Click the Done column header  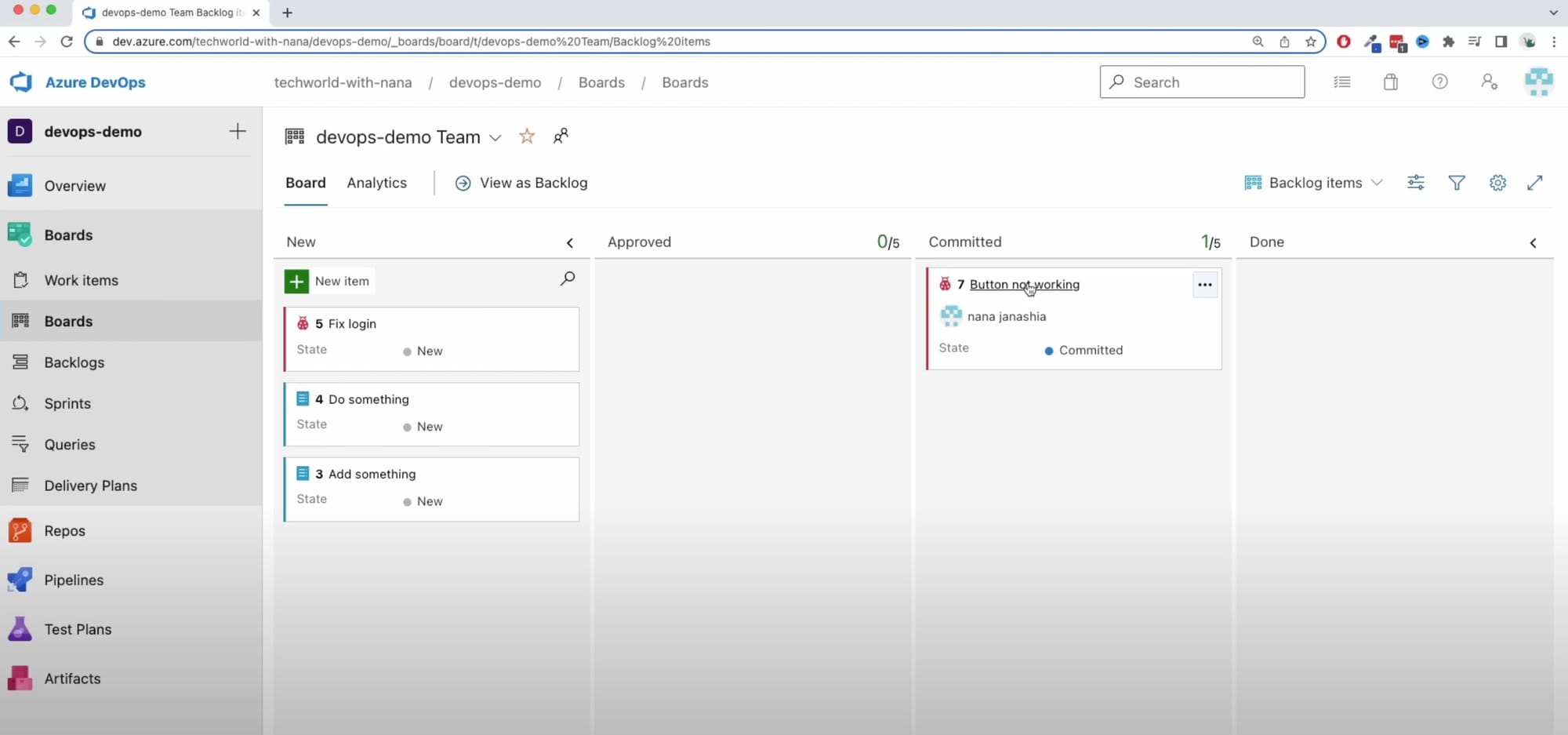1267,242
